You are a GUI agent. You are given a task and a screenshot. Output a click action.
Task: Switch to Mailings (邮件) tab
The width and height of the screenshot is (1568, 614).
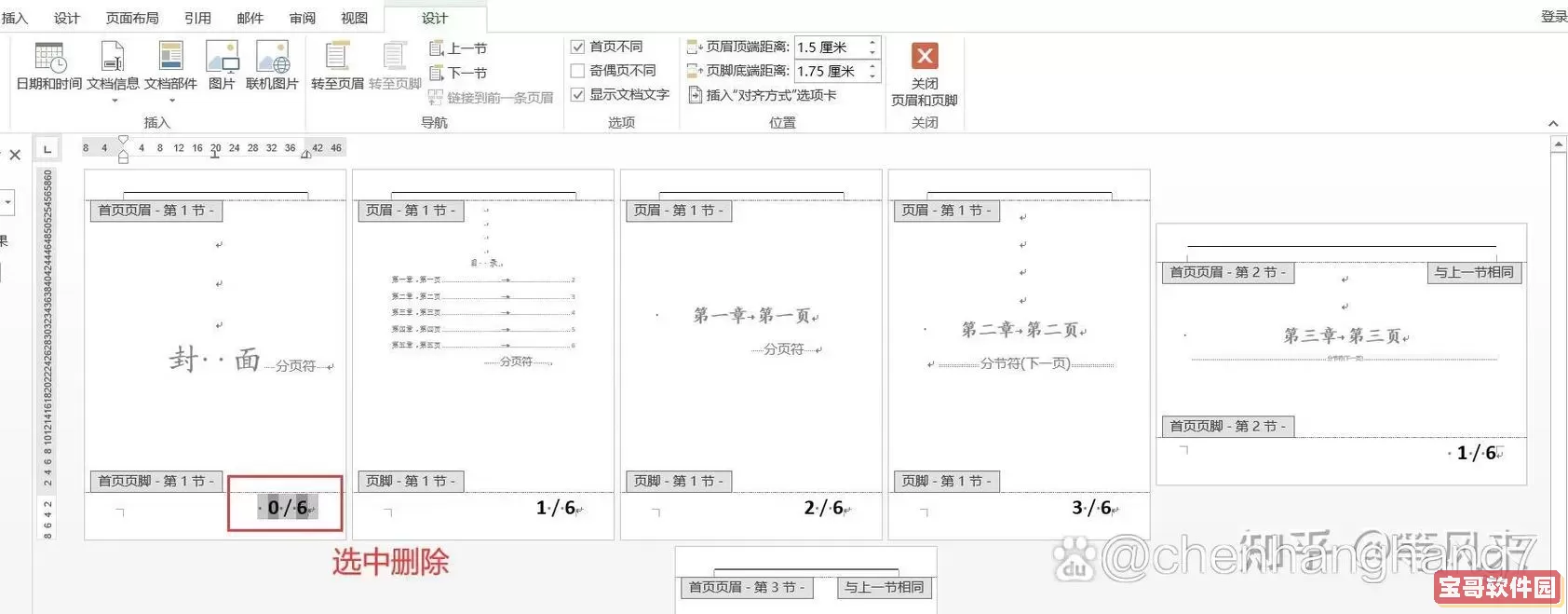250,18
